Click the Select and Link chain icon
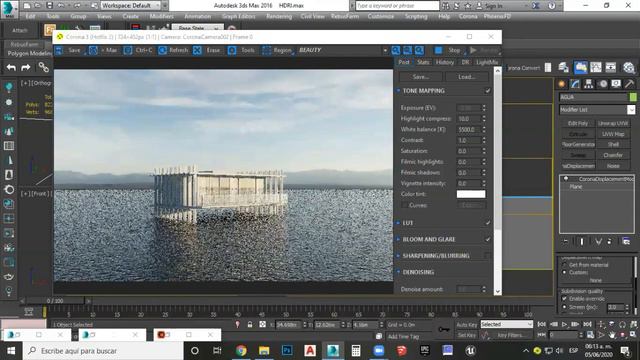This screenshot has width=640, height=360. click(x=43, y=67)
